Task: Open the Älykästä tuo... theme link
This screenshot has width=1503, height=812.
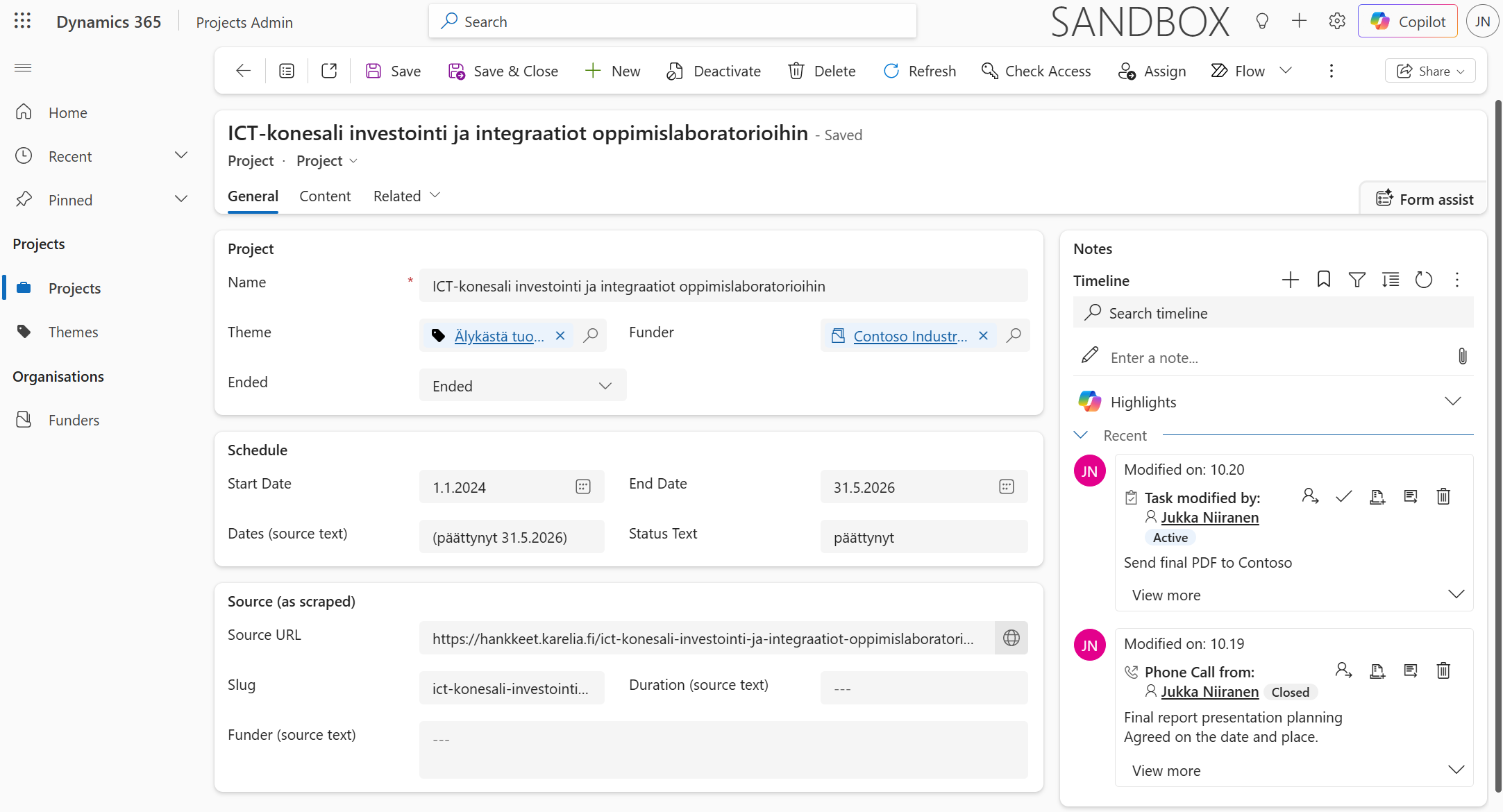Action: (499, 336)
